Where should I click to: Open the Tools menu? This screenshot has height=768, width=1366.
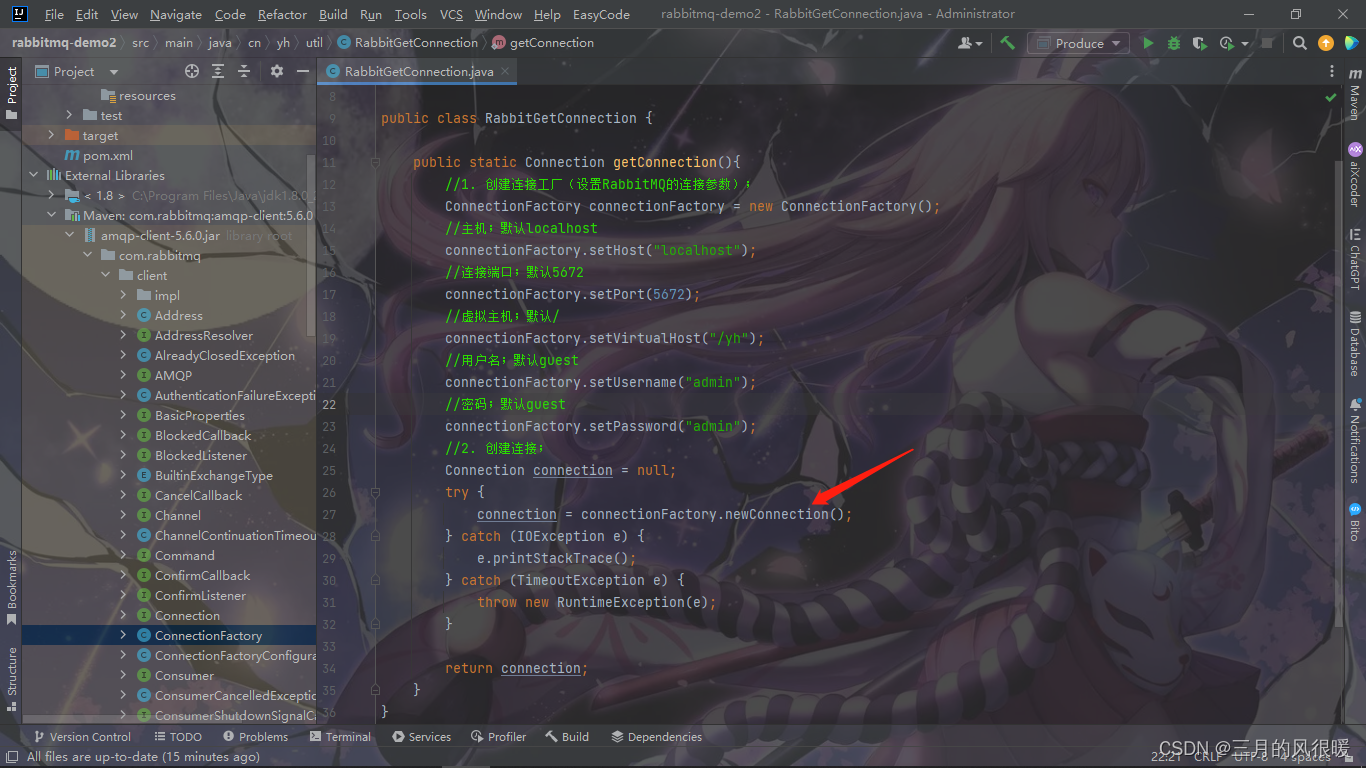[x=410, y=14]
